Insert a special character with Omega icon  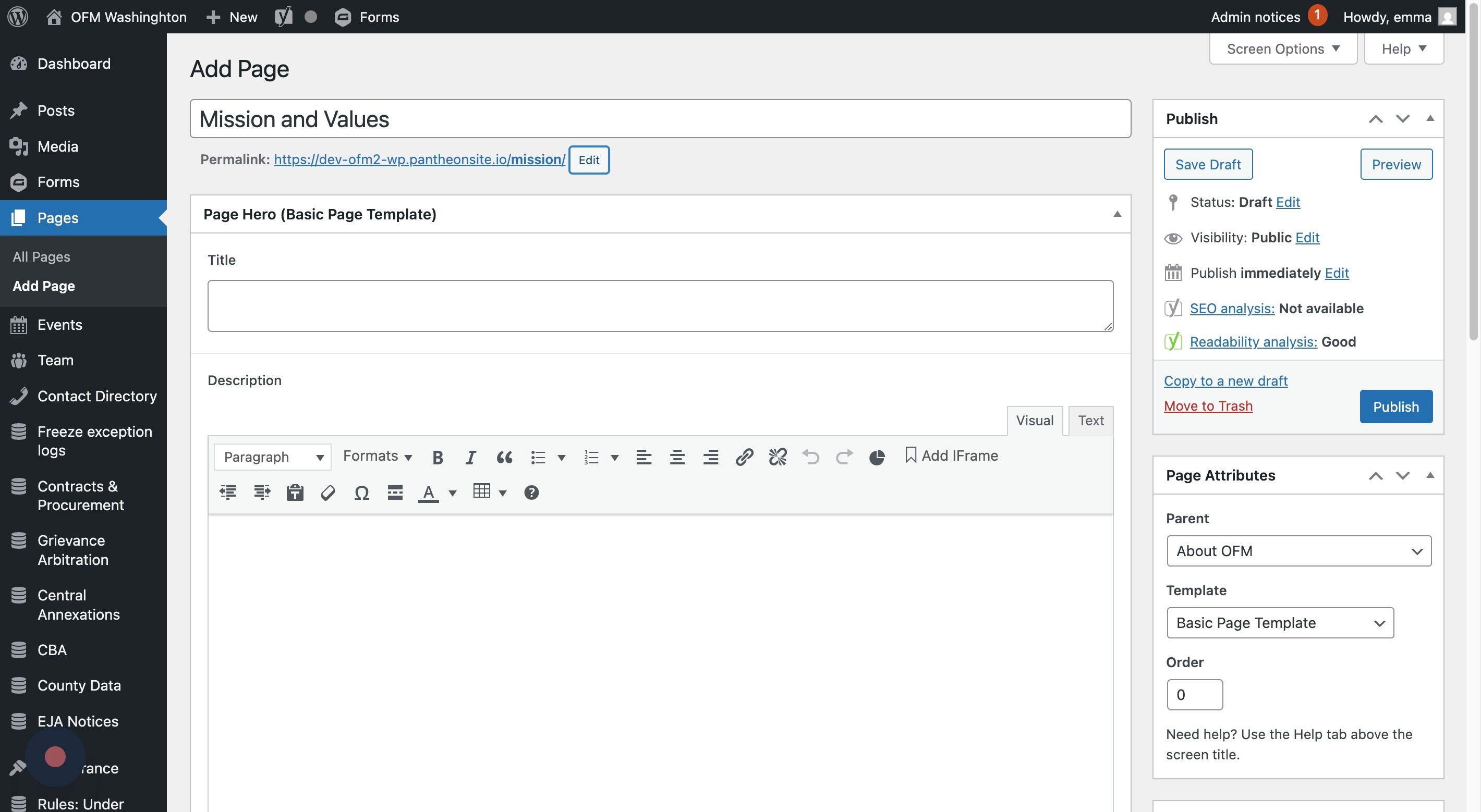pos(361,493)
